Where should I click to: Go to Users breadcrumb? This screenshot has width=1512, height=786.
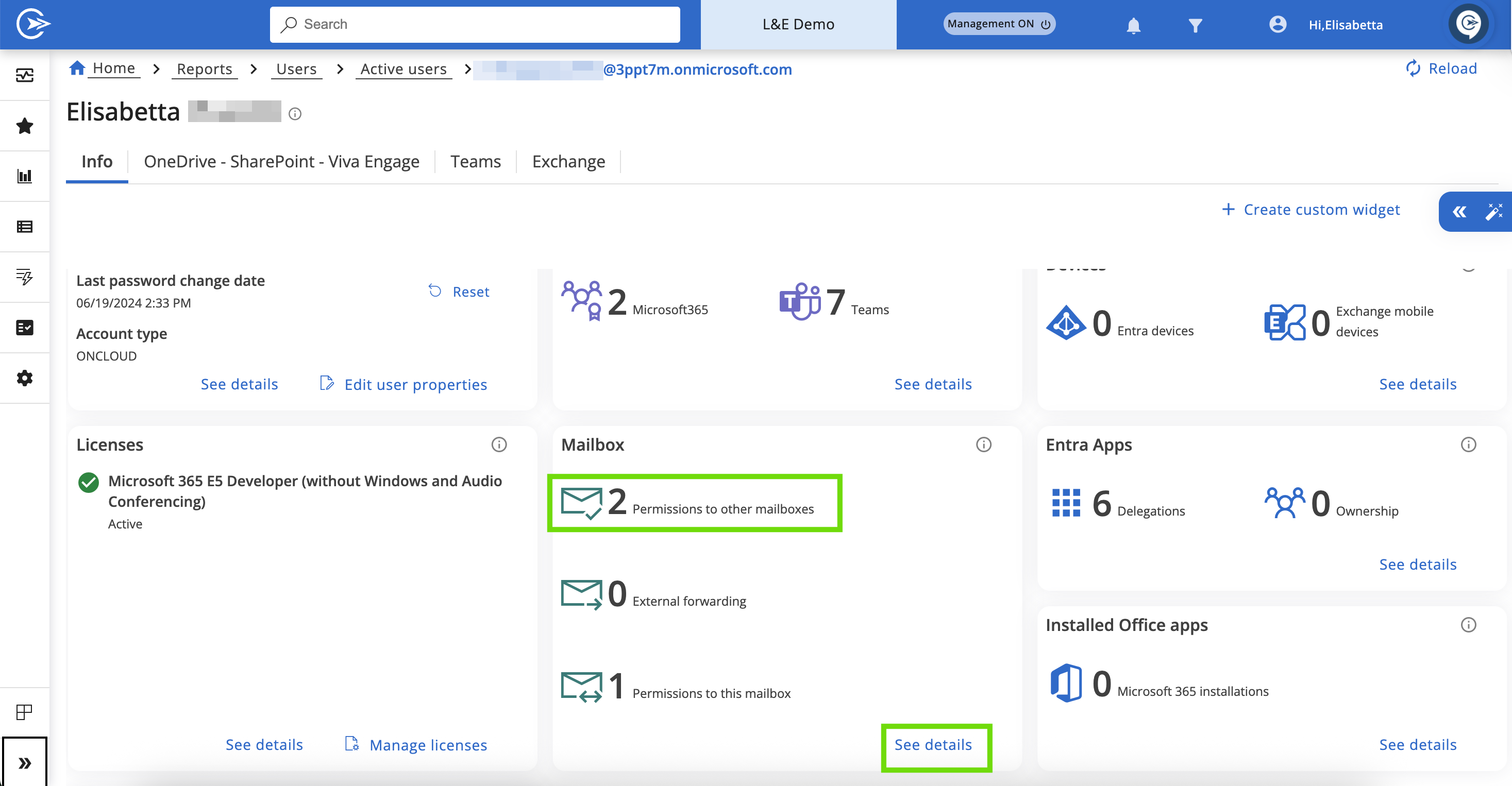click(296, 69)
